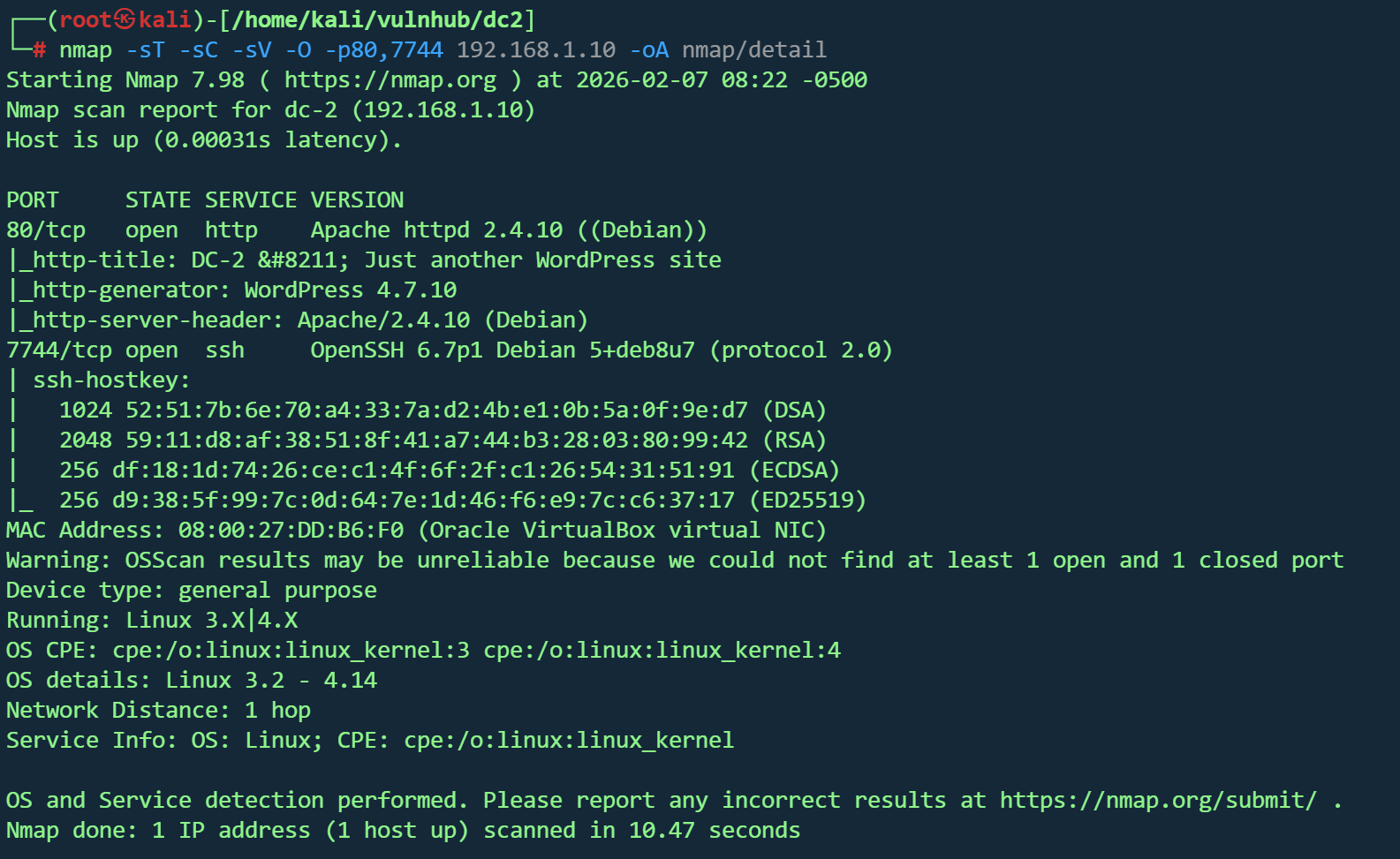
Task: Click the WordPress 4.7.10 generator text
Action: tap(350, 290)
